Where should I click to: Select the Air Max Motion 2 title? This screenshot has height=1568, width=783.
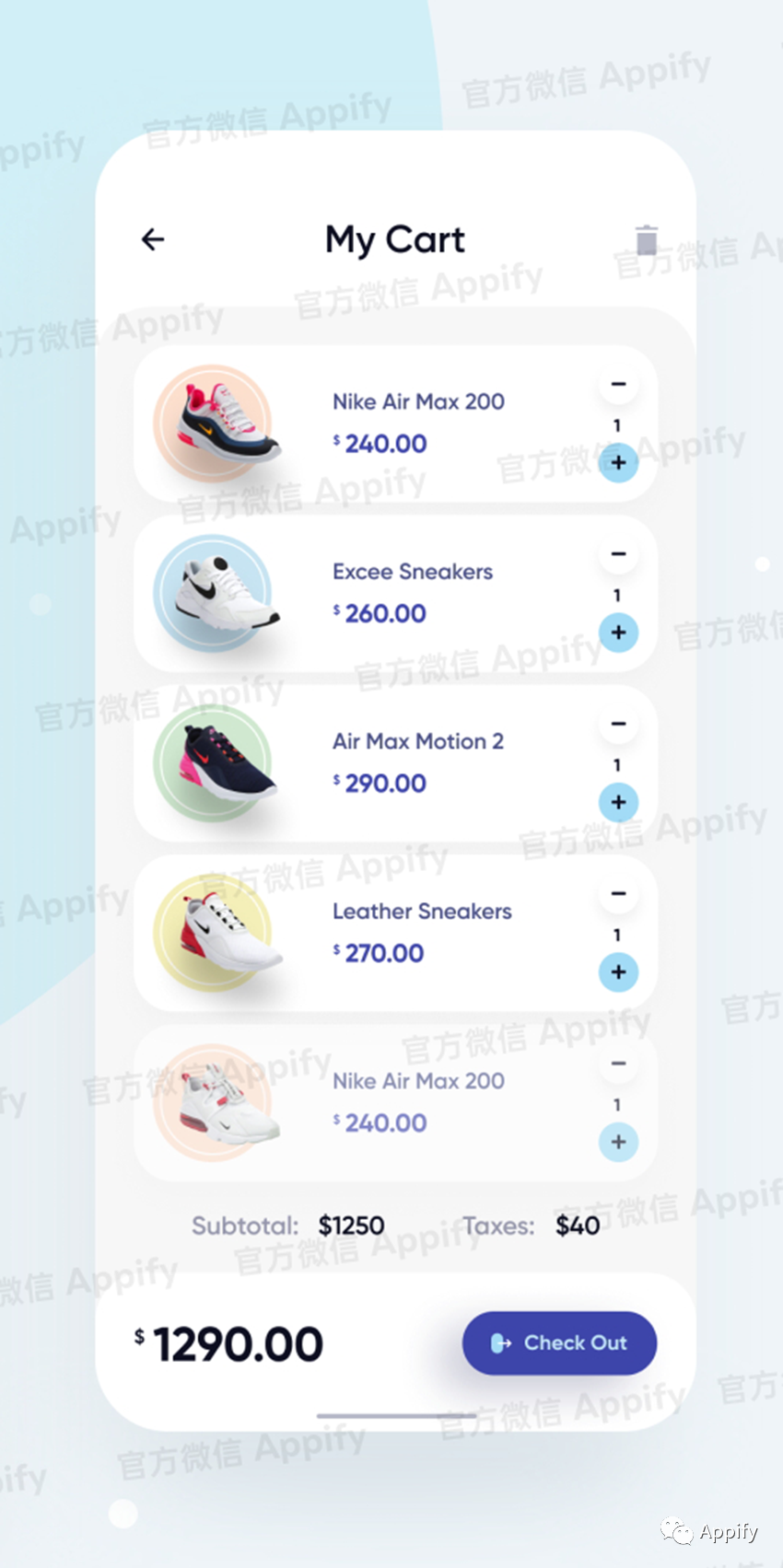pos(418,741)
